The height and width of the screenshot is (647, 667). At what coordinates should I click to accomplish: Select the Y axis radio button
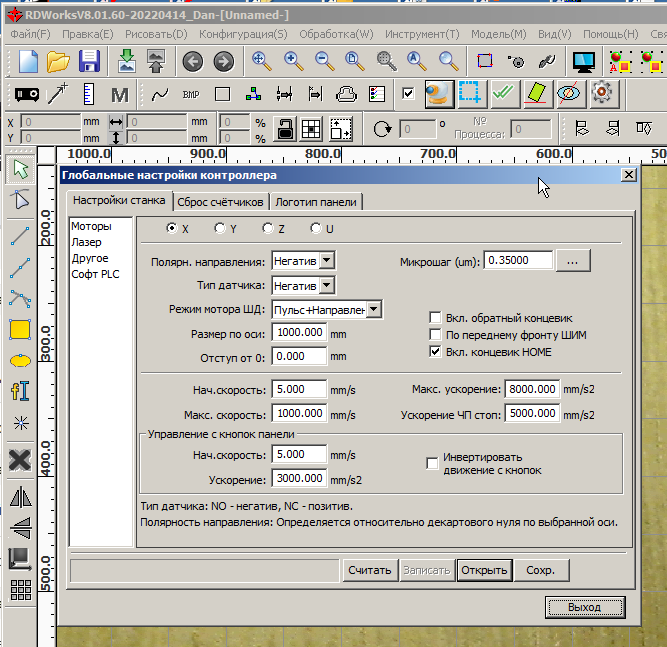(220, 228)
